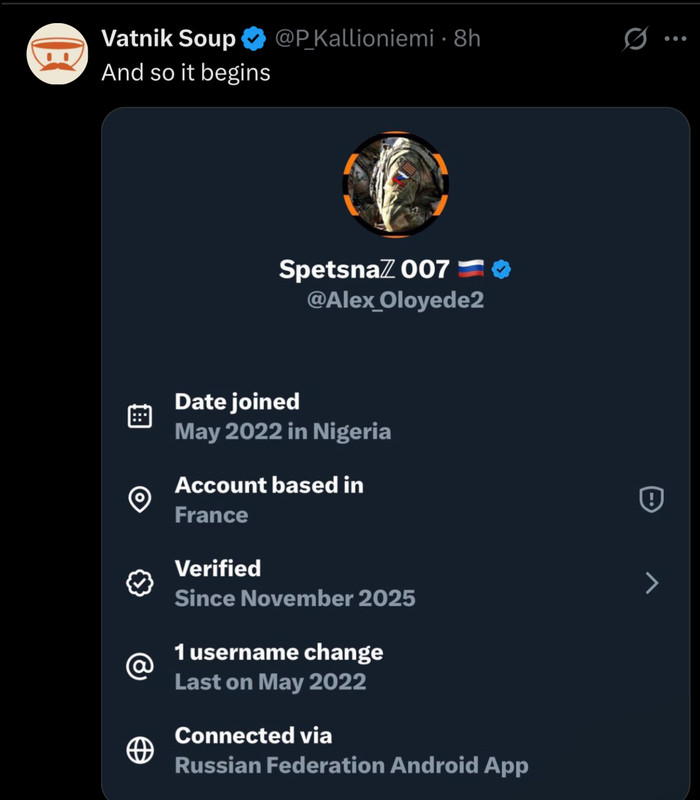Click the location pin icon
This screenshot has height=800, width=700.
[x=140, y=500]
